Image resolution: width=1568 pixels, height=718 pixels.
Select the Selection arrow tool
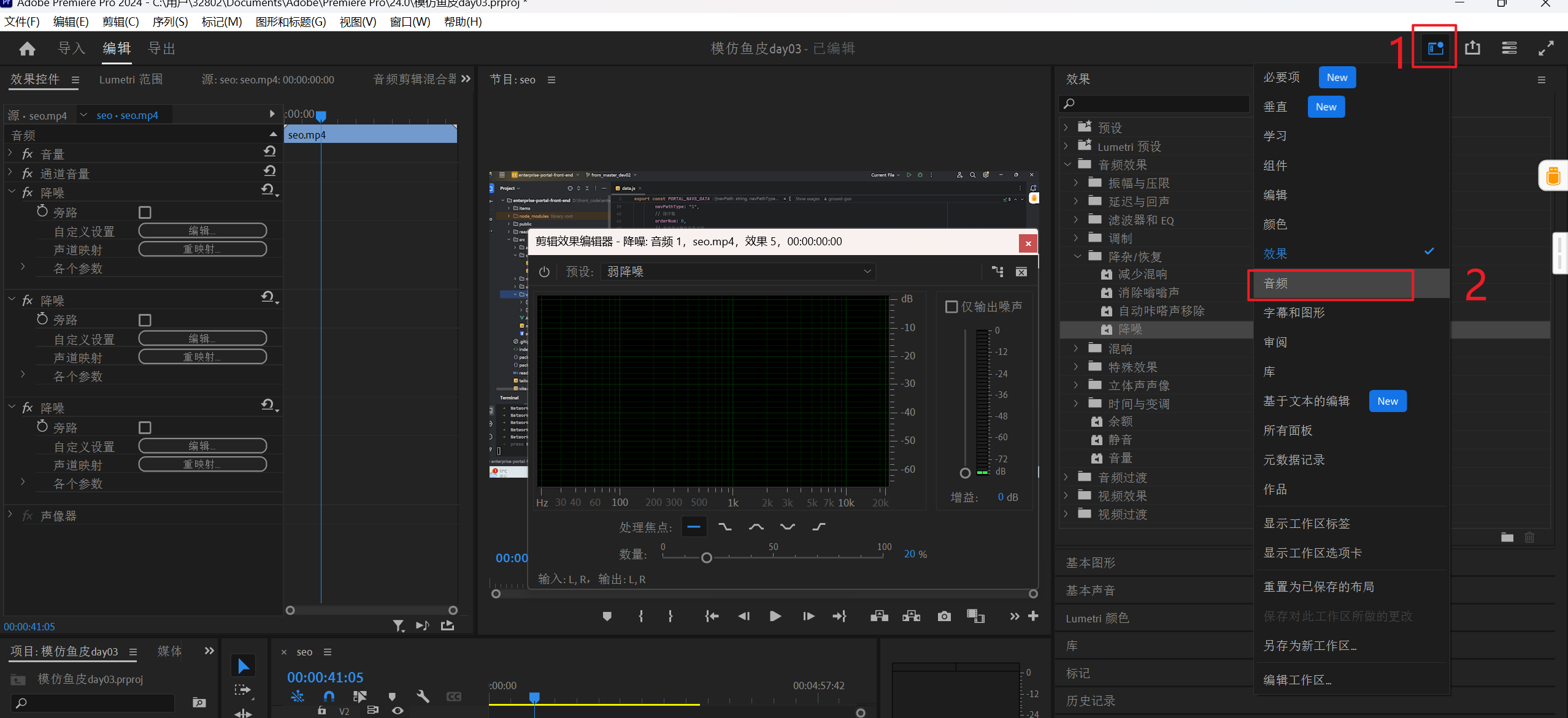click(244, 666)
